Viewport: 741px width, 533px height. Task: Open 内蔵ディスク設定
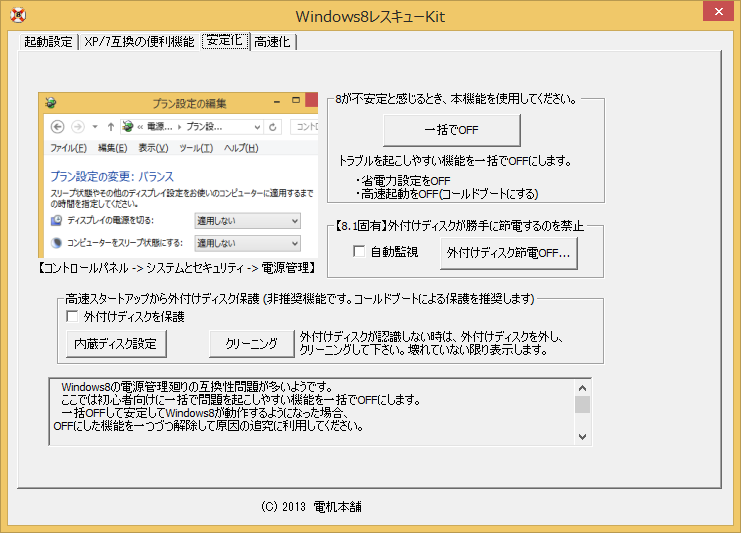[x=115, y=343]
